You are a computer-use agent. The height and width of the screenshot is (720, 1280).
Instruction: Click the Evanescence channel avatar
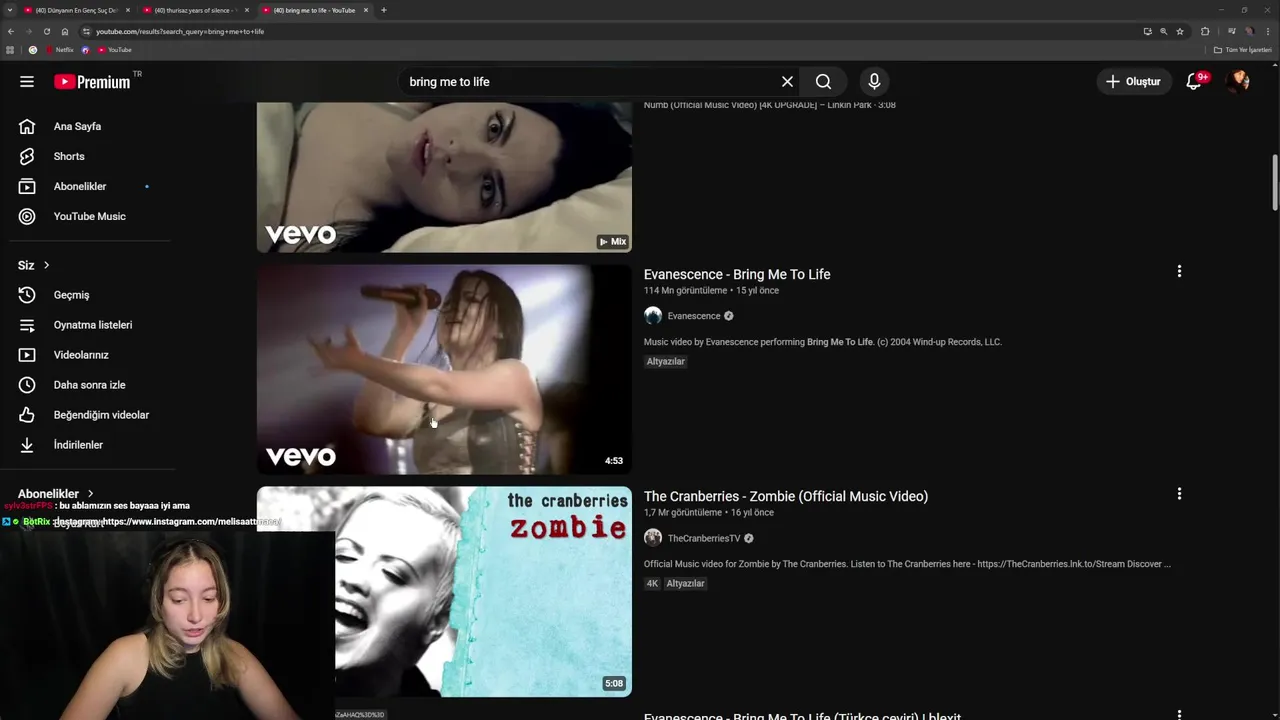coord(653,316)
